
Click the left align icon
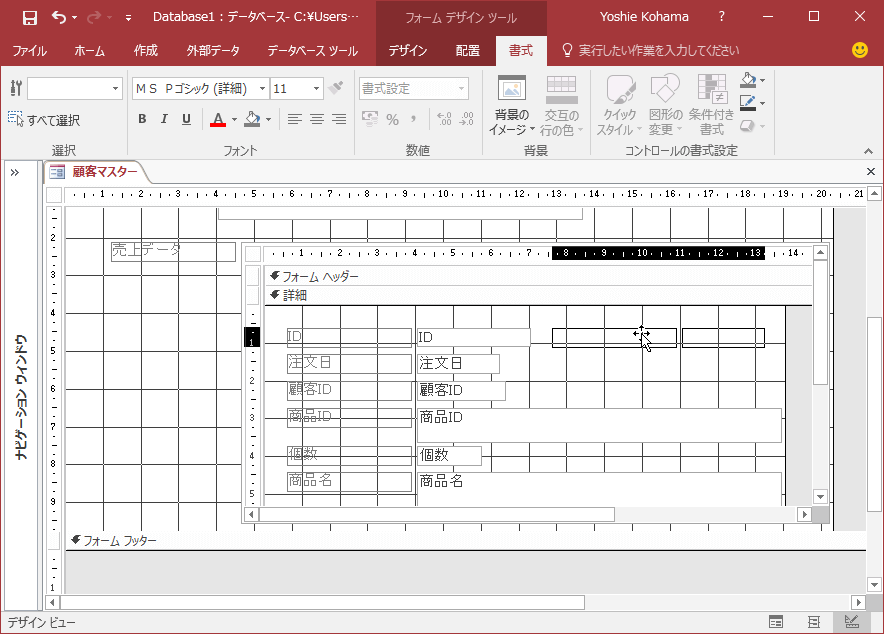pos(295,119)
